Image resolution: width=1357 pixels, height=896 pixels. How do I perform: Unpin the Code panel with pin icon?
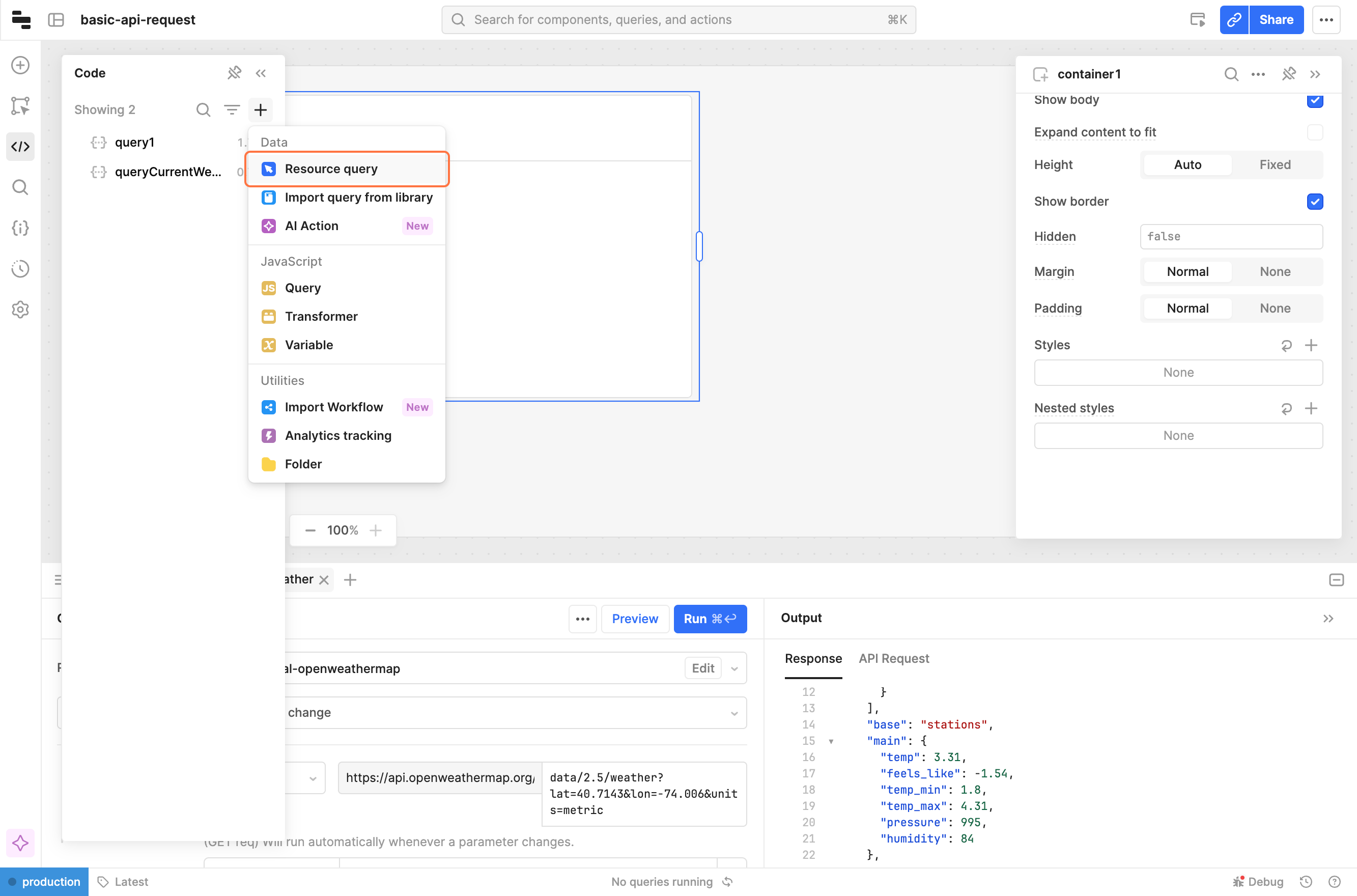[234, 73]
